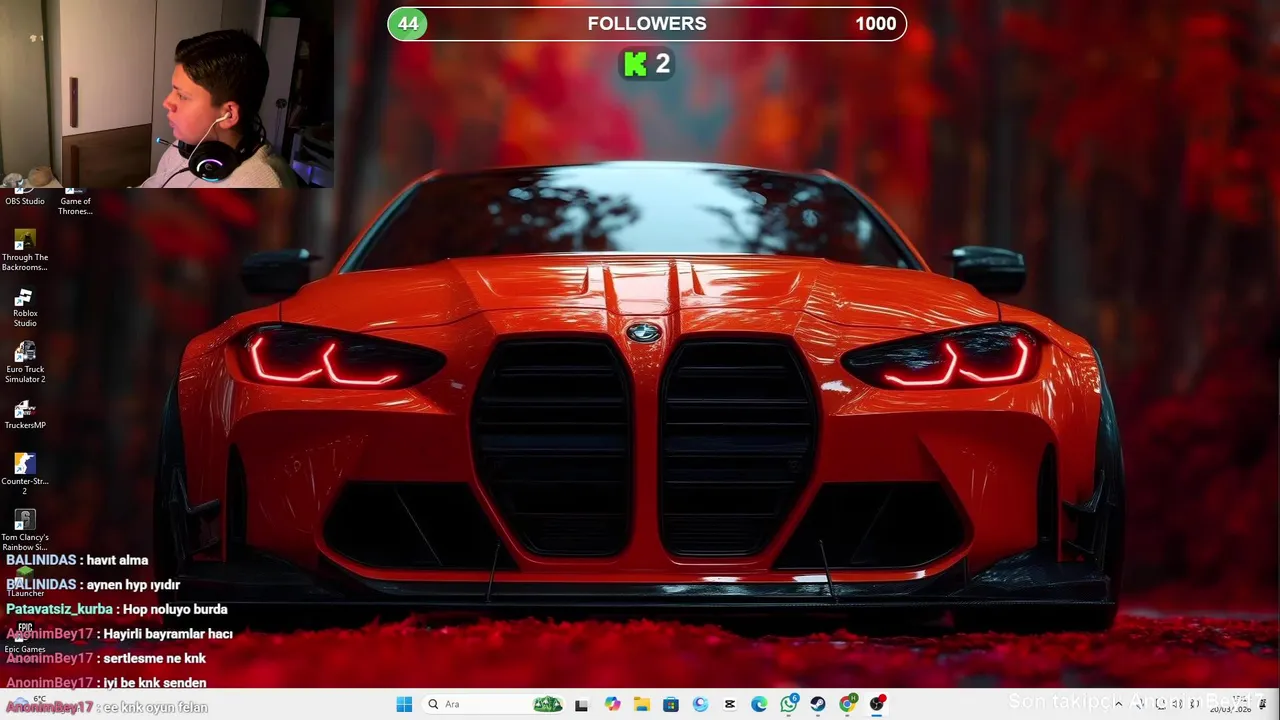This screenshot has height=720, width=1280.
Task: Open the Windows Start menu
Action: point(404,704)
